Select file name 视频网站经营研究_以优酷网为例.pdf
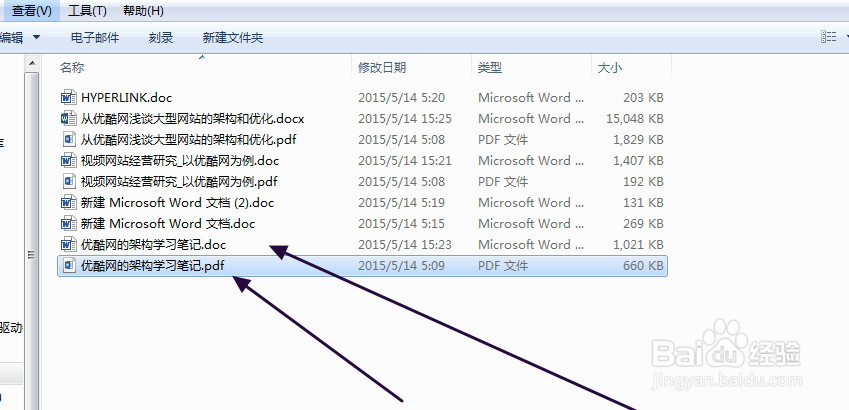The width and height of the screenshot is (849, 410). (179, 181)
